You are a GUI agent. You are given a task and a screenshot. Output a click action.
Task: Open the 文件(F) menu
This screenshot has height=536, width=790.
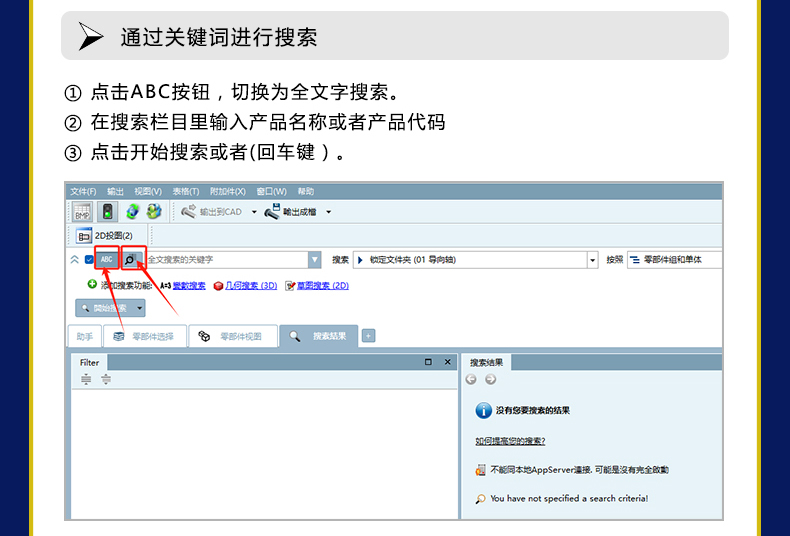pyautogui.click(x=83, y=191)
